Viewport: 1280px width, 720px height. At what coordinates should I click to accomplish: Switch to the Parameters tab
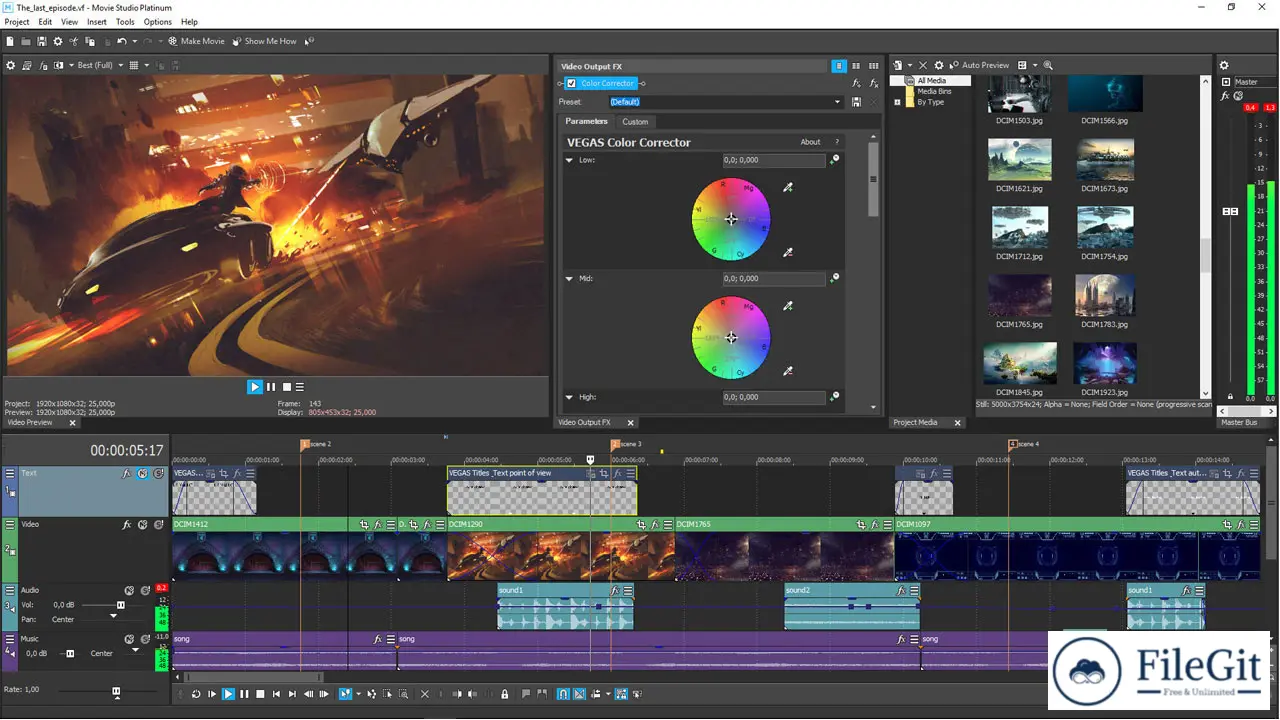(586, 121)
